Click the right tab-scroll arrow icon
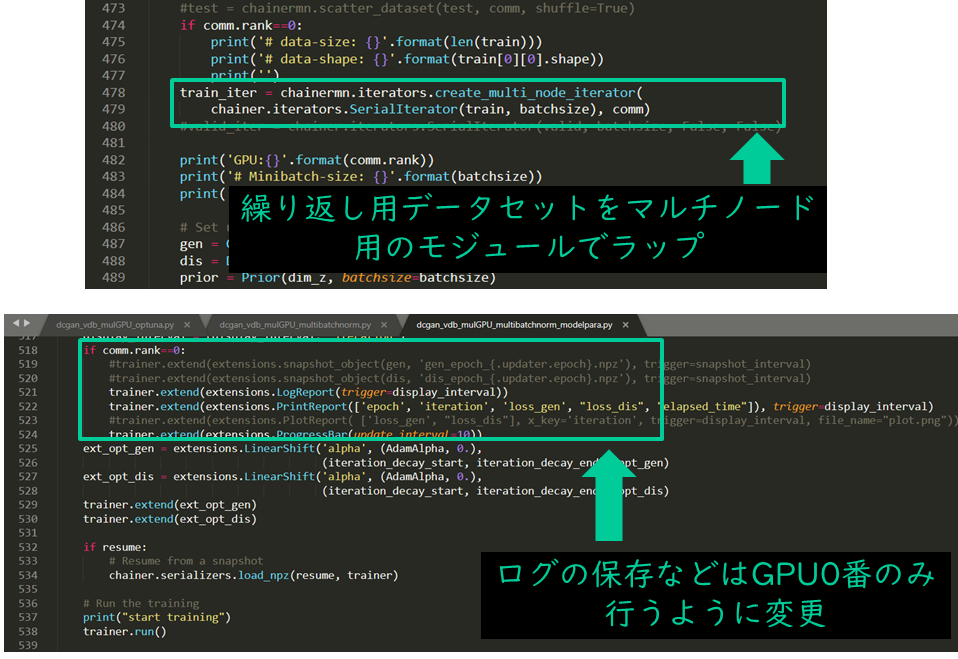 26,323
